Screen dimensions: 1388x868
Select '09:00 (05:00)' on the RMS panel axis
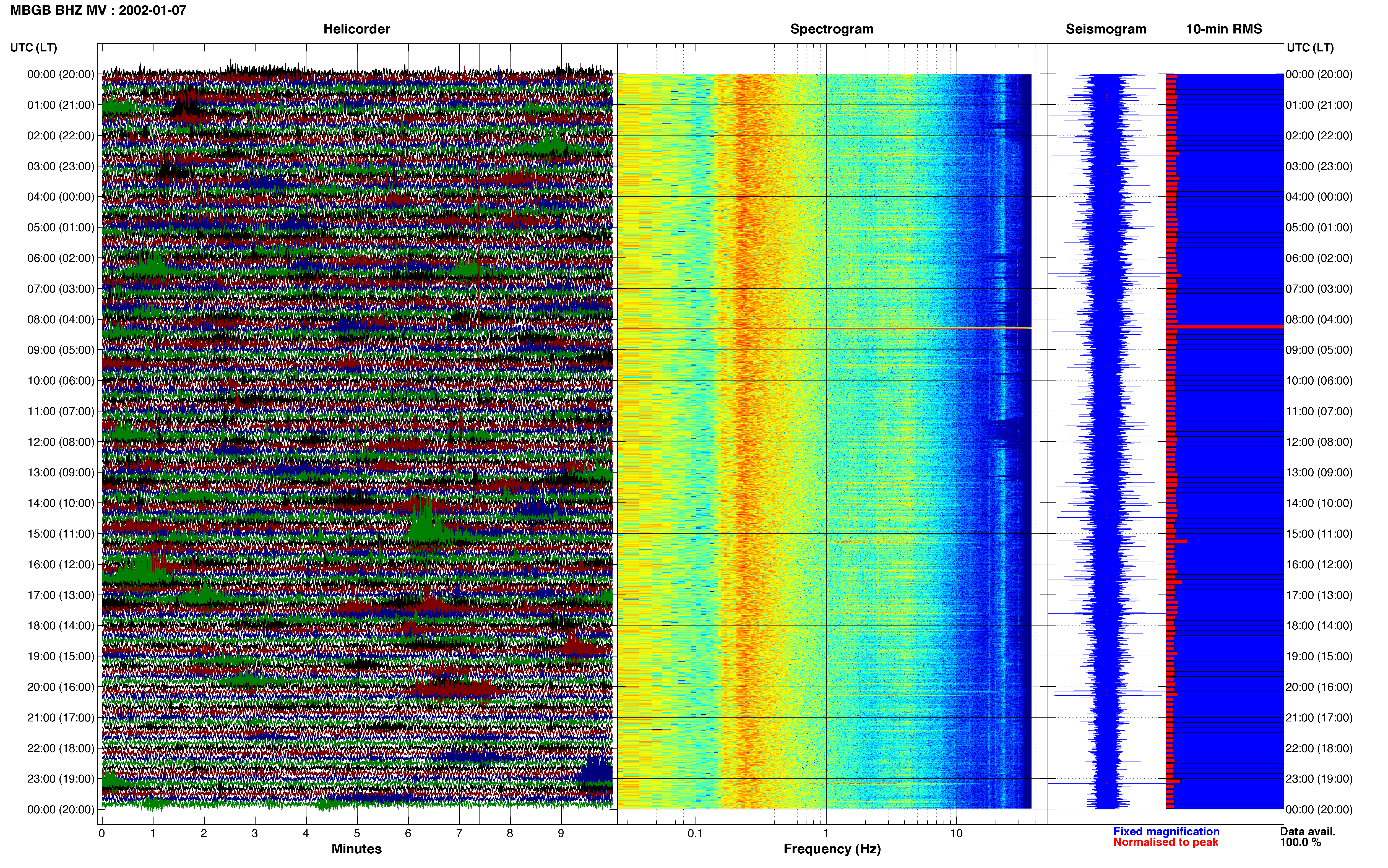1319,350
